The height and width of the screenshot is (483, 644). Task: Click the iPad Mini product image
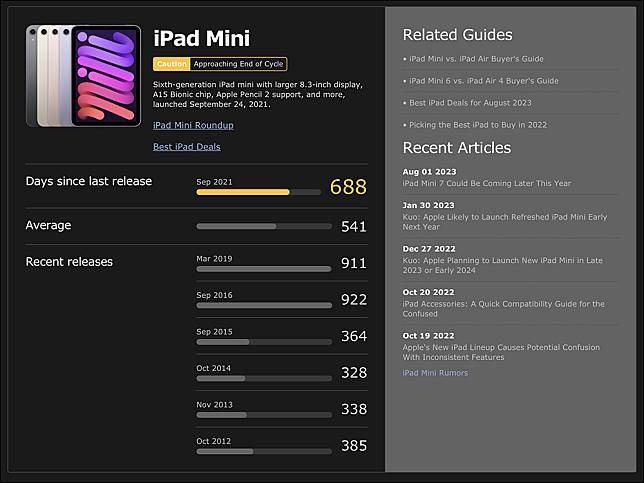[83, 76]
